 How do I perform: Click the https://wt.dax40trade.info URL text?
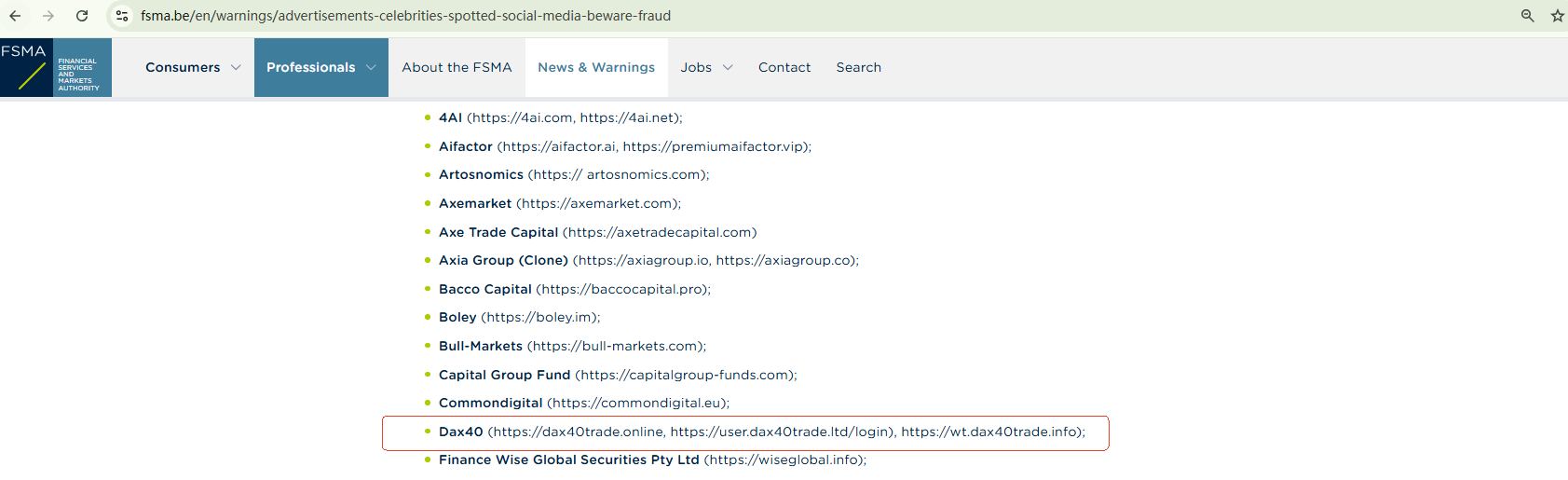coord(989,432)
